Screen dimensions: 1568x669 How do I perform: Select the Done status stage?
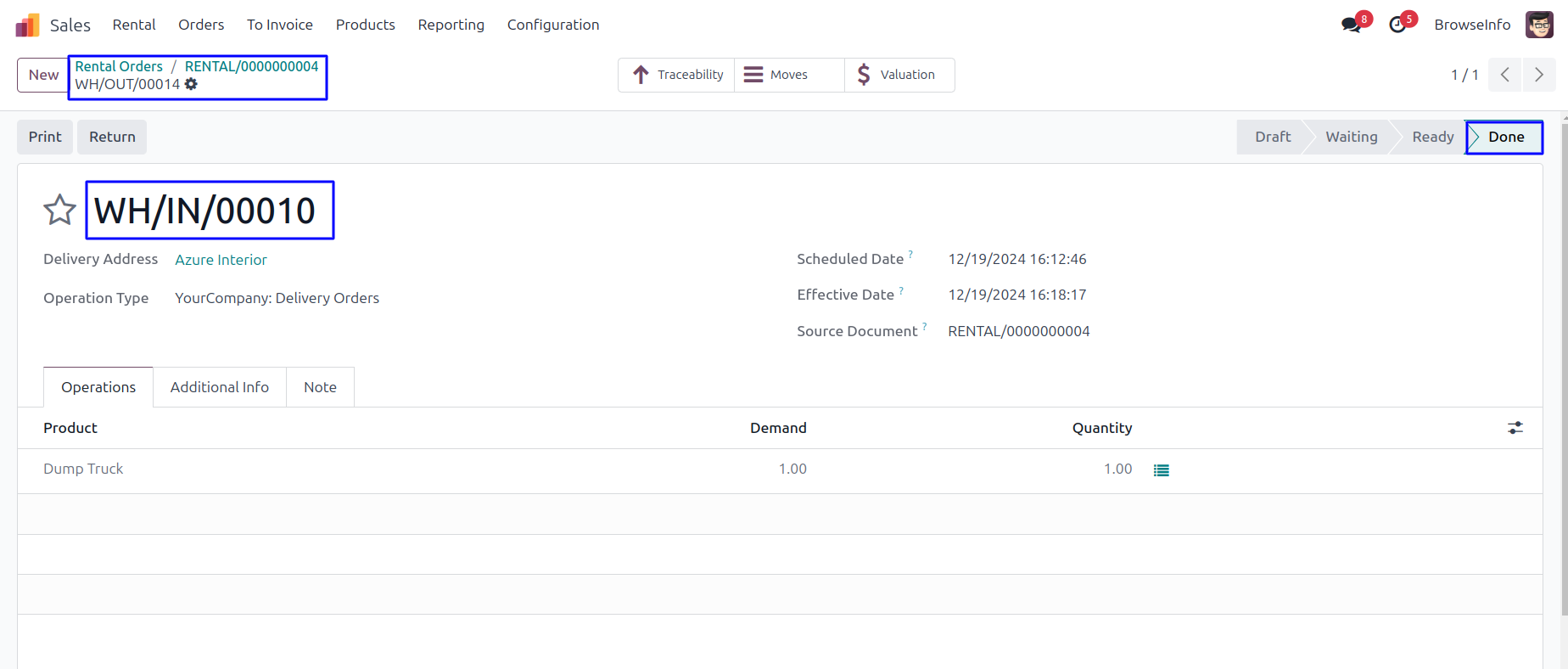pos(1505,137)
